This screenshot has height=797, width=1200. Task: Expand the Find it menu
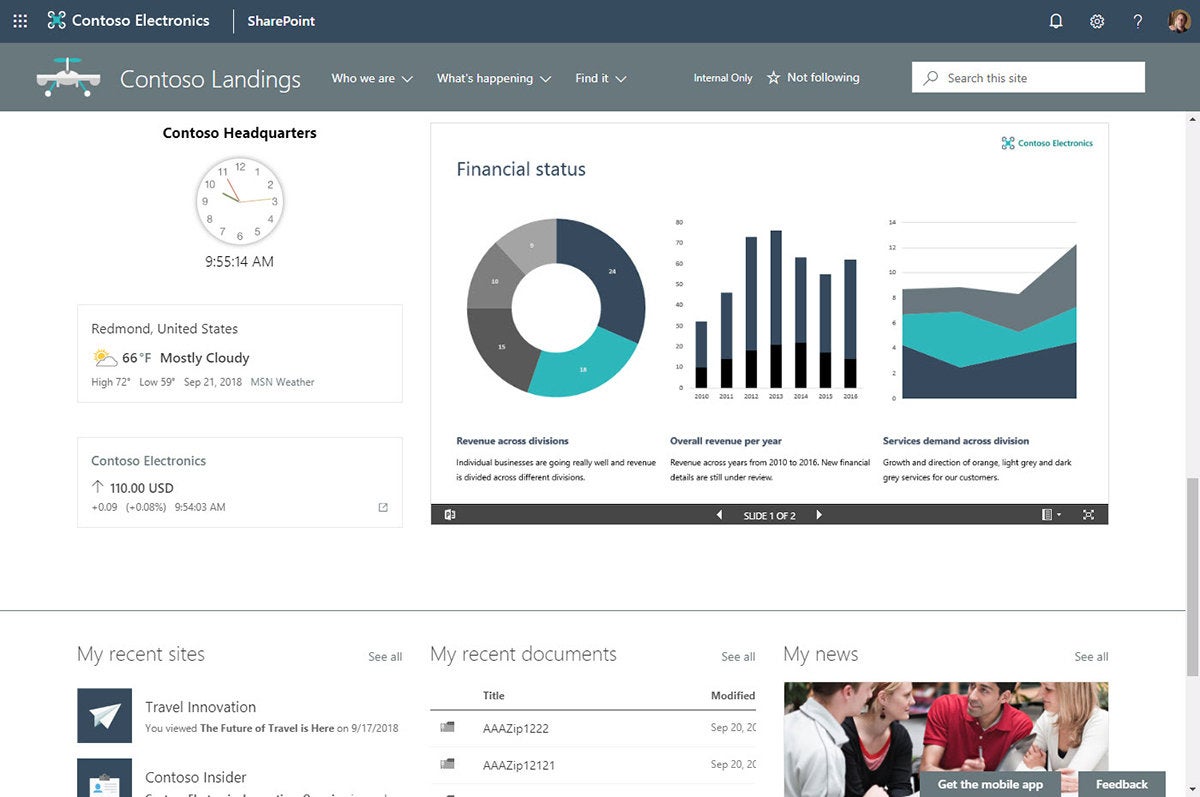click(x=601, y=78)
